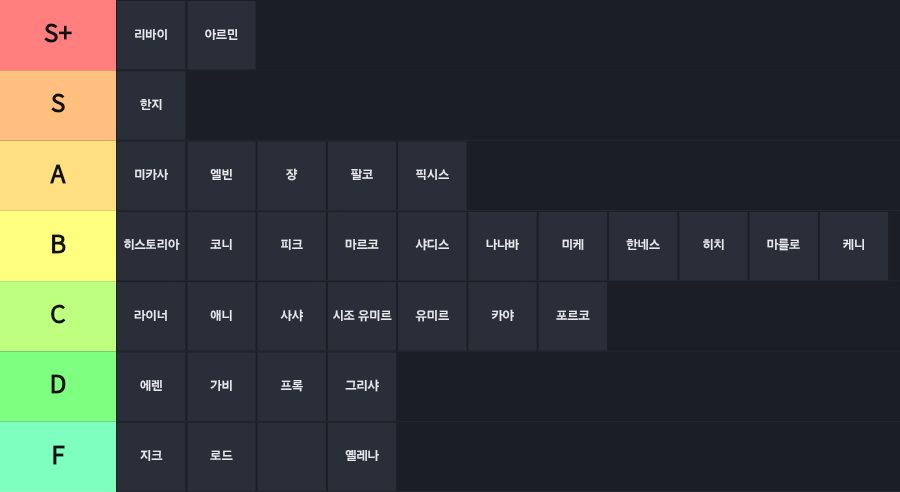This screenshot has width=900, height=492.
Task: Click the green D tier label
Action: (x=58, y=386)
